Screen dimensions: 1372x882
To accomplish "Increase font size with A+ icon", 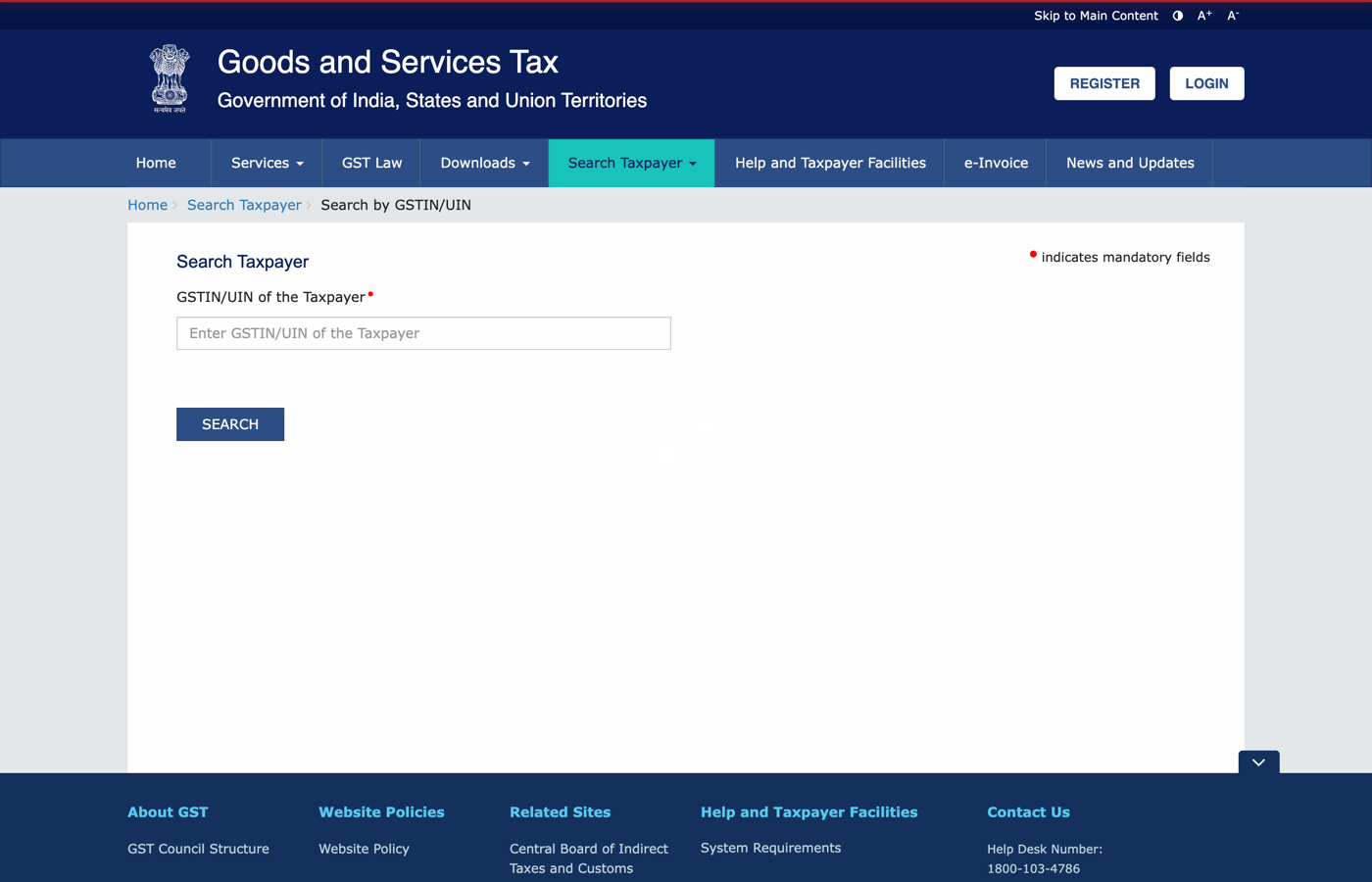I will click(1204, 16).
